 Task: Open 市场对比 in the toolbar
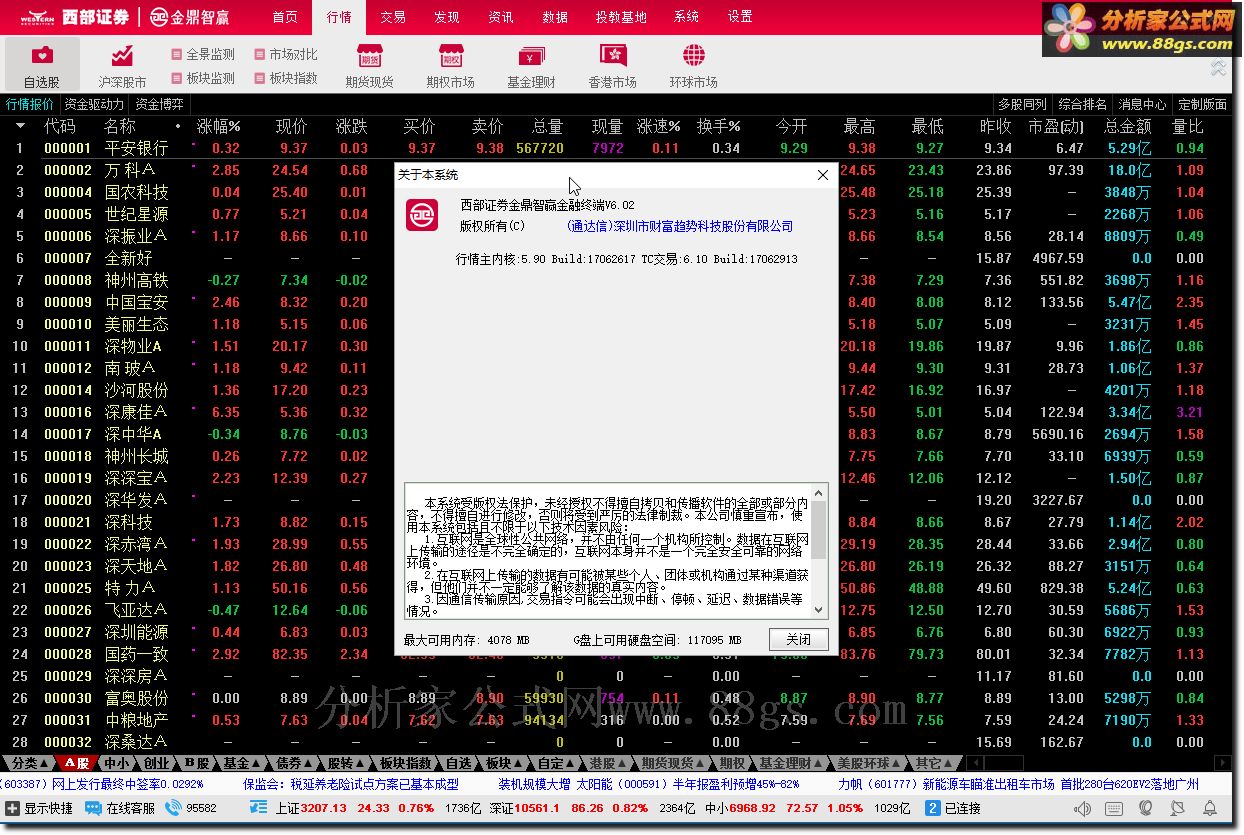point(286,54)
